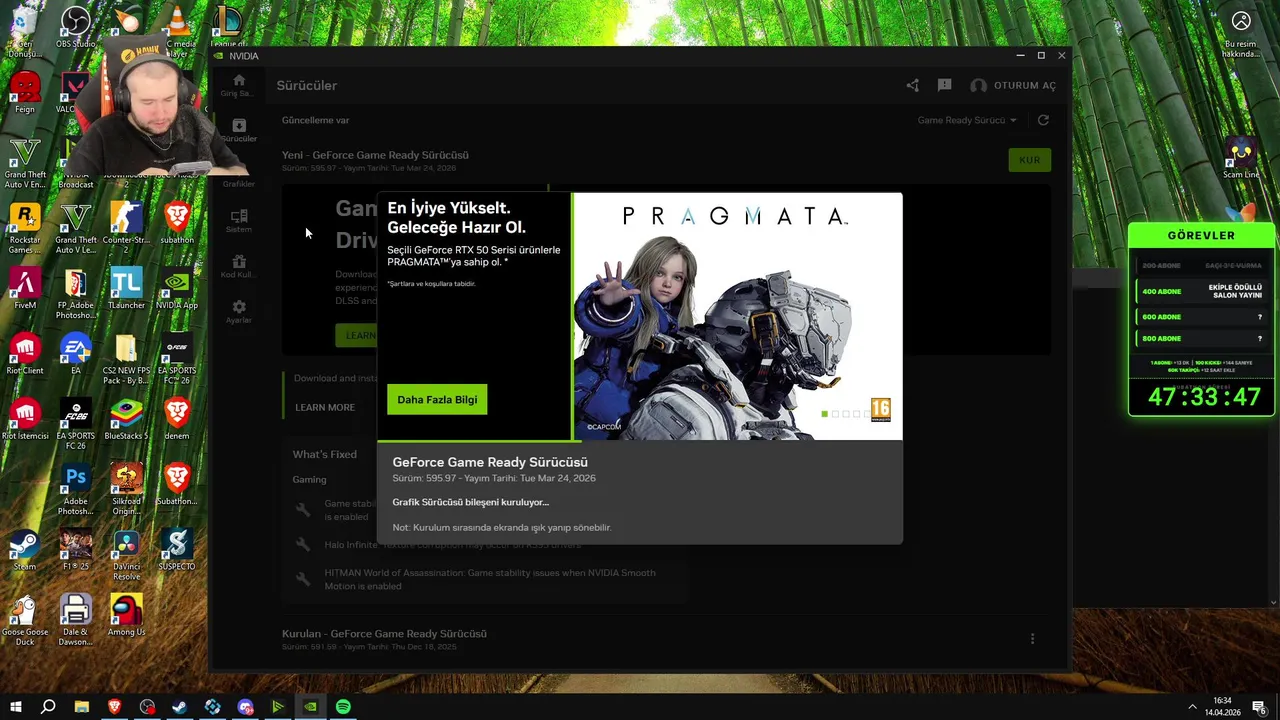Open the Steam desktop icon
The height and width of the screenshot is (720, 1280).
[25, 550]
